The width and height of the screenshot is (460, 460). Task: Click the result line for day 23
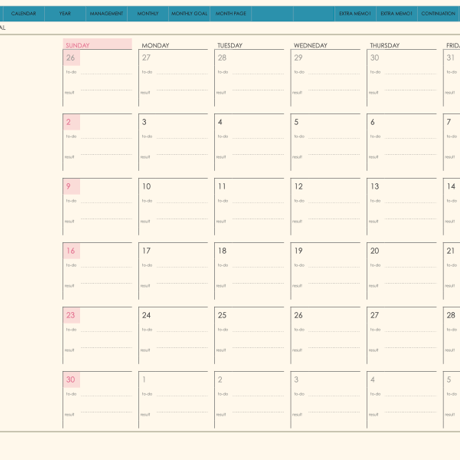click(x=106, y=348)
